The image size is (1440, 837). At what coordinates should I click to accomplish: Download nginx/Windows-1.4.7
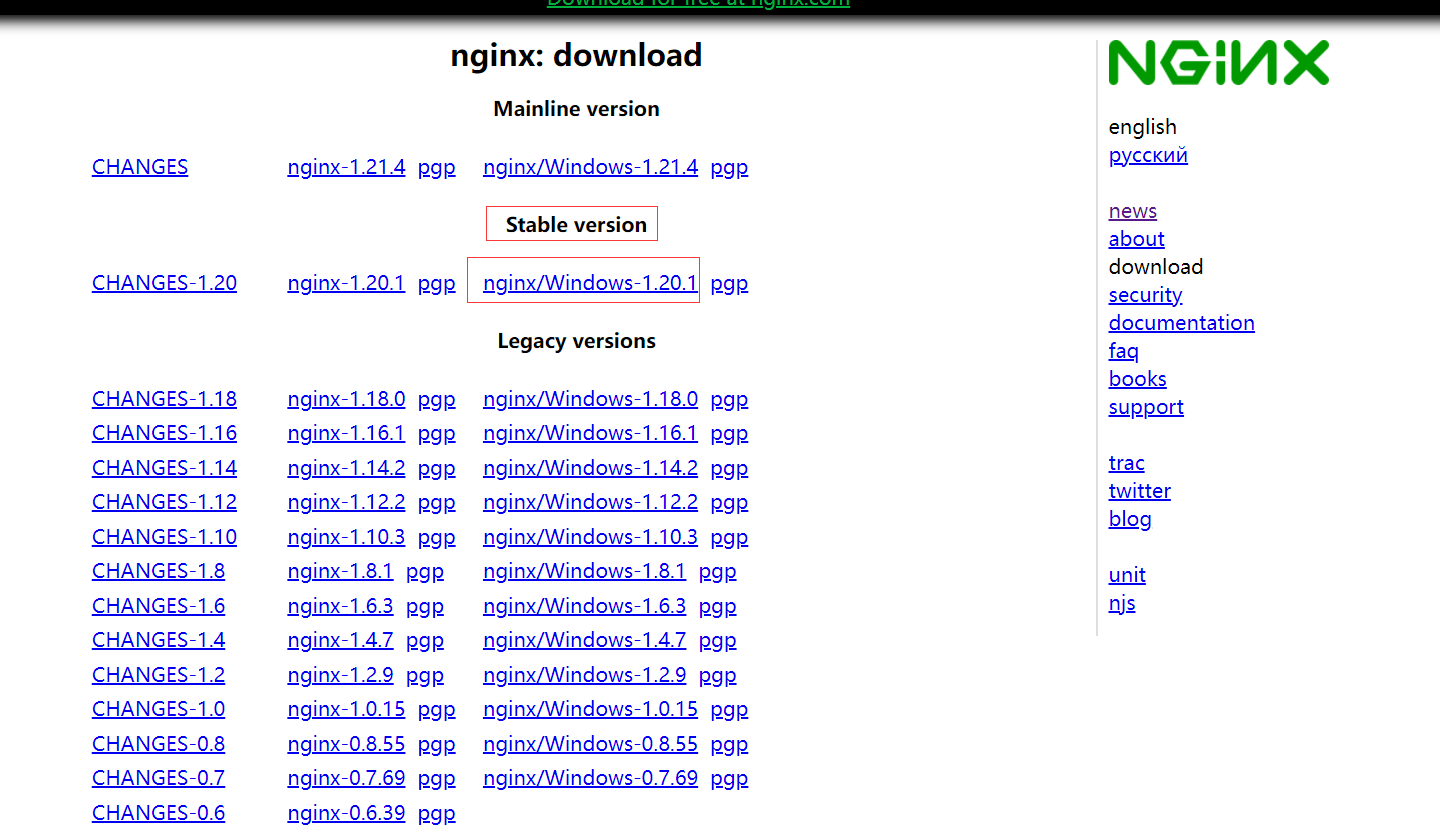point(584,640)
